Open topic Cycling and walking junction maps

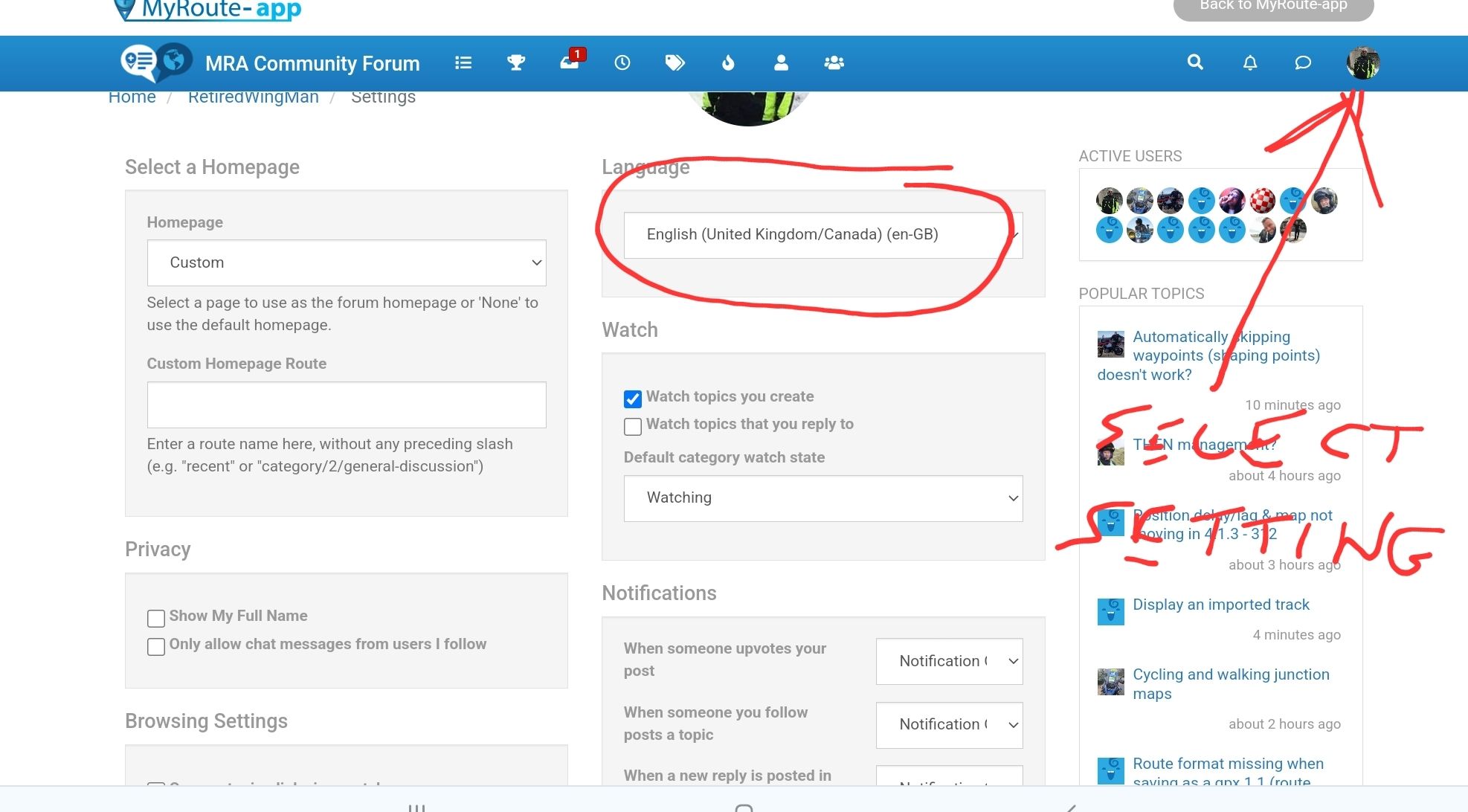pos(1231,684)
